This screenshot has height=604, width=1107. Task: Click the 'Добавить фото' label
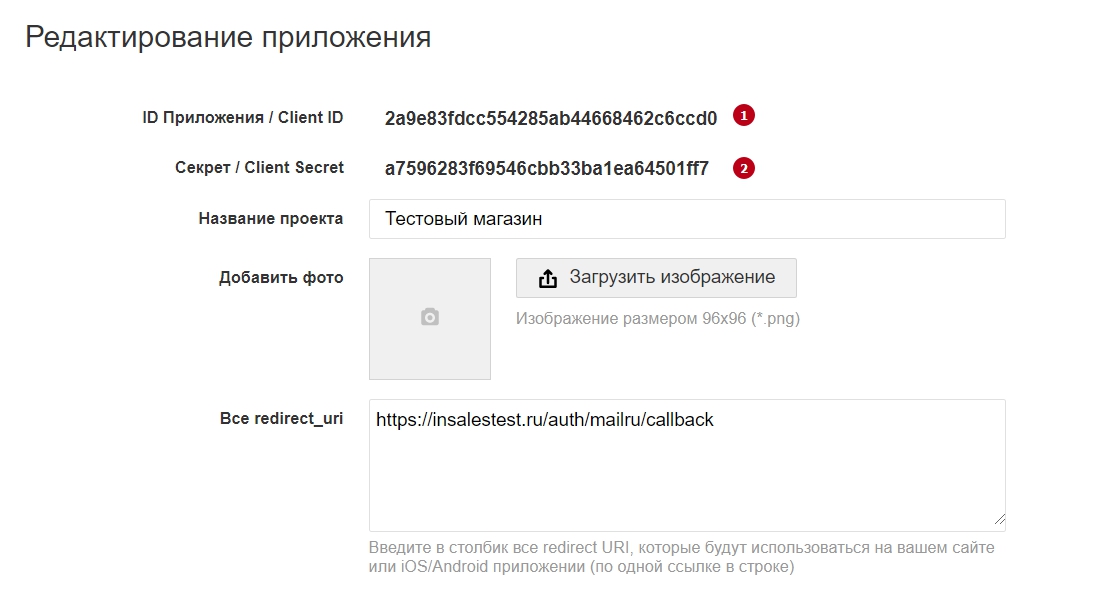coord(281,278)
